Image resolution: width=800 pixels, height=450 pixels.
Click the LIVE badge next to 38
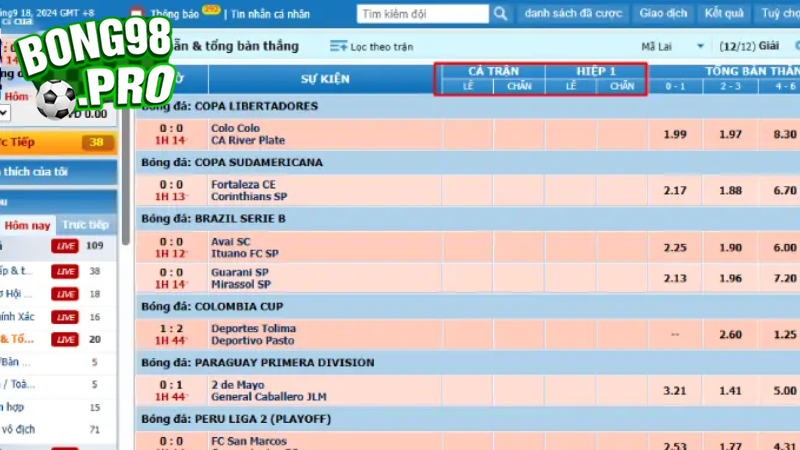[66, 271]
